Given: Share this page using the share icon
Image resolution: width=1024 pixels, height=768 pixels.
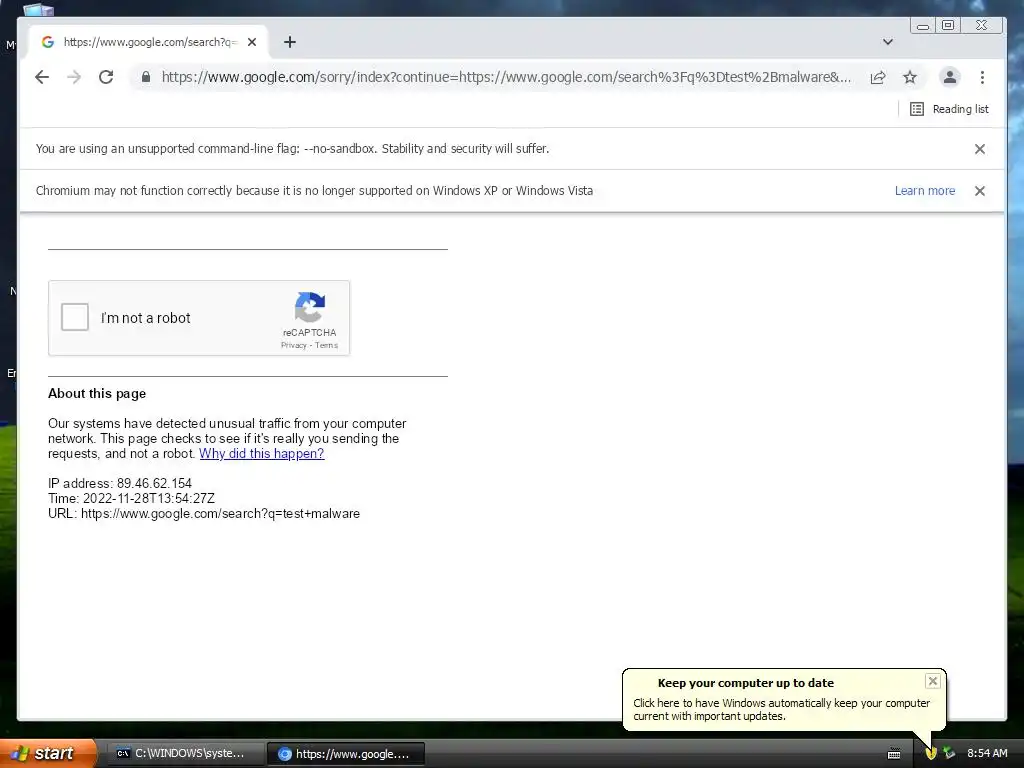Looking at the screenshot, I should click(878, 77).
